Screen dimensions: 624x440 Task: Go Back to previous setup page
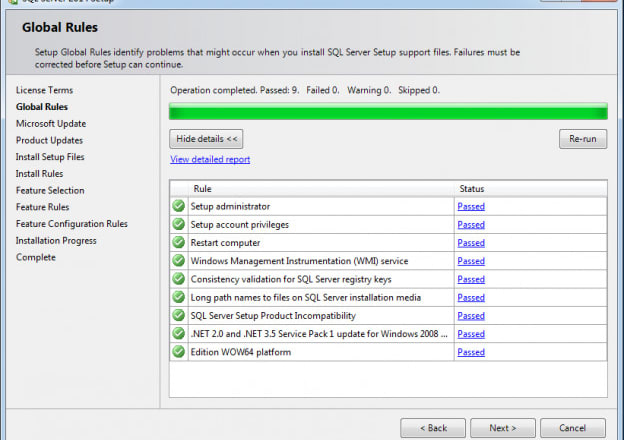(x=433, y=428)
